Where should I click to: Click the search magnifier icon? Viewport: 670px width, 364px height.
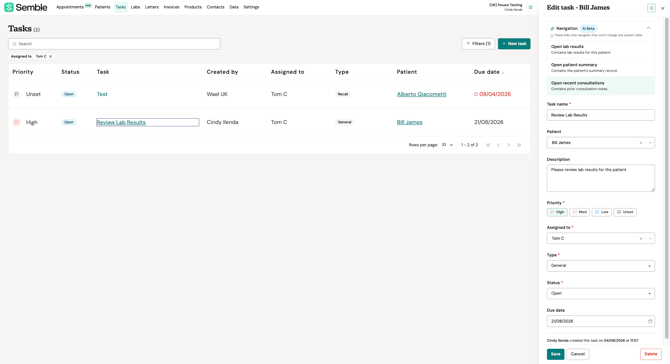[x=14, y=44]
